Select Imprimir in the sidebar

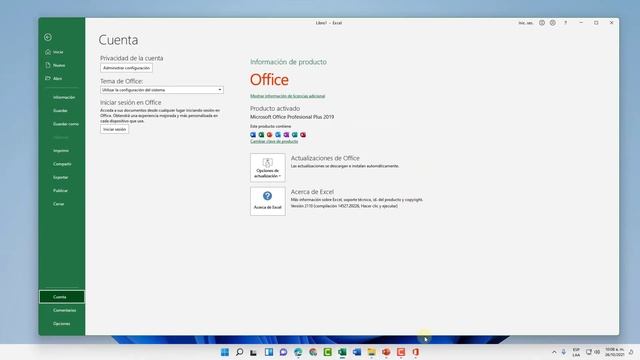pyautogui.click(x=61, y=151)
